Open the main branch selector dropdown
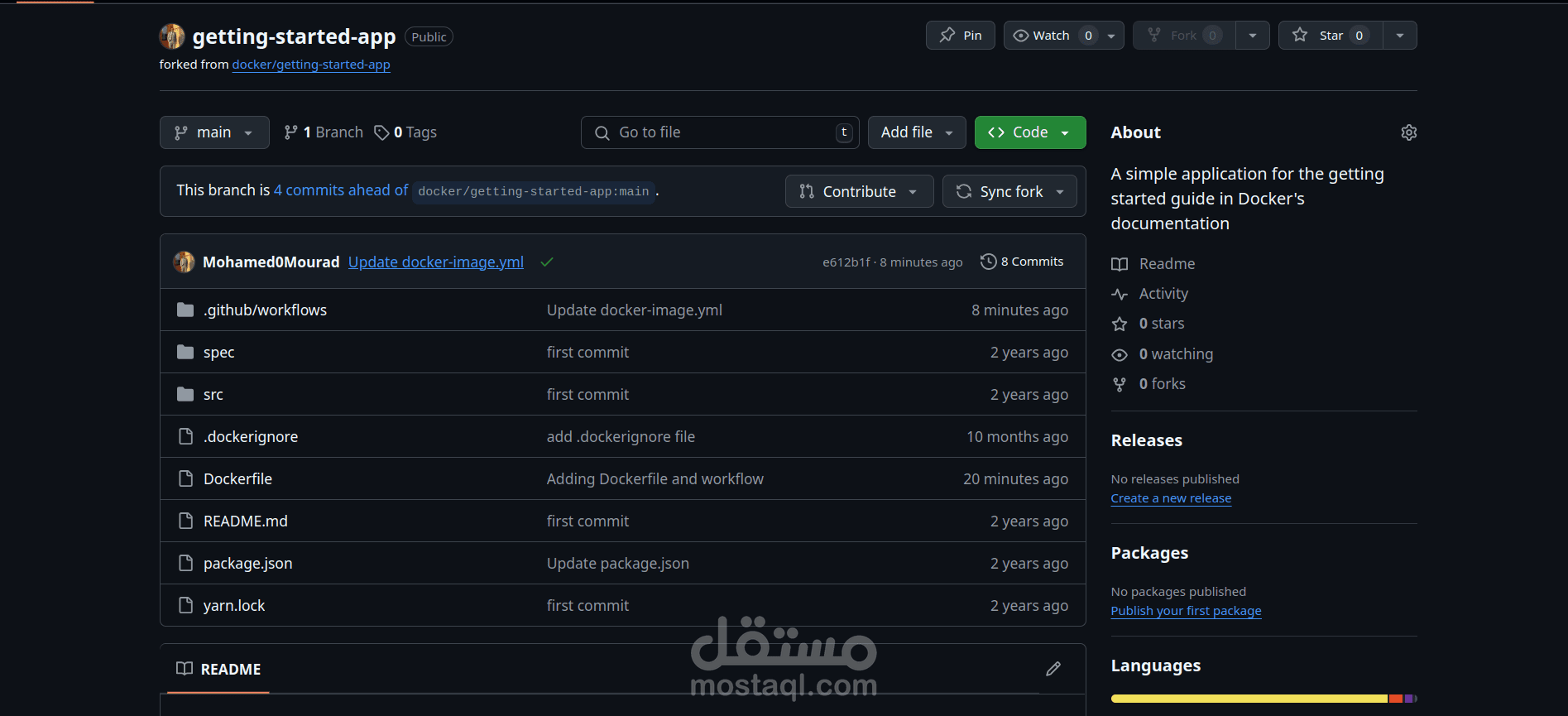1568x716 pixels. coord(214,132)
